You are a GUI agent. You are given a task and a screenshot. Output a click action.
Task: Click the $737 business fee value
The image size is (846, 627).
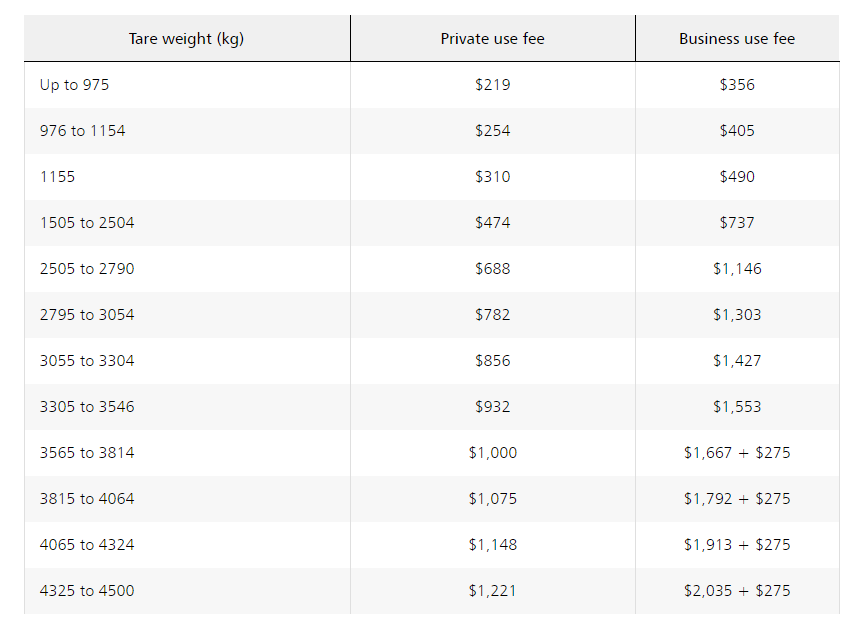click(x=737, y=223)
